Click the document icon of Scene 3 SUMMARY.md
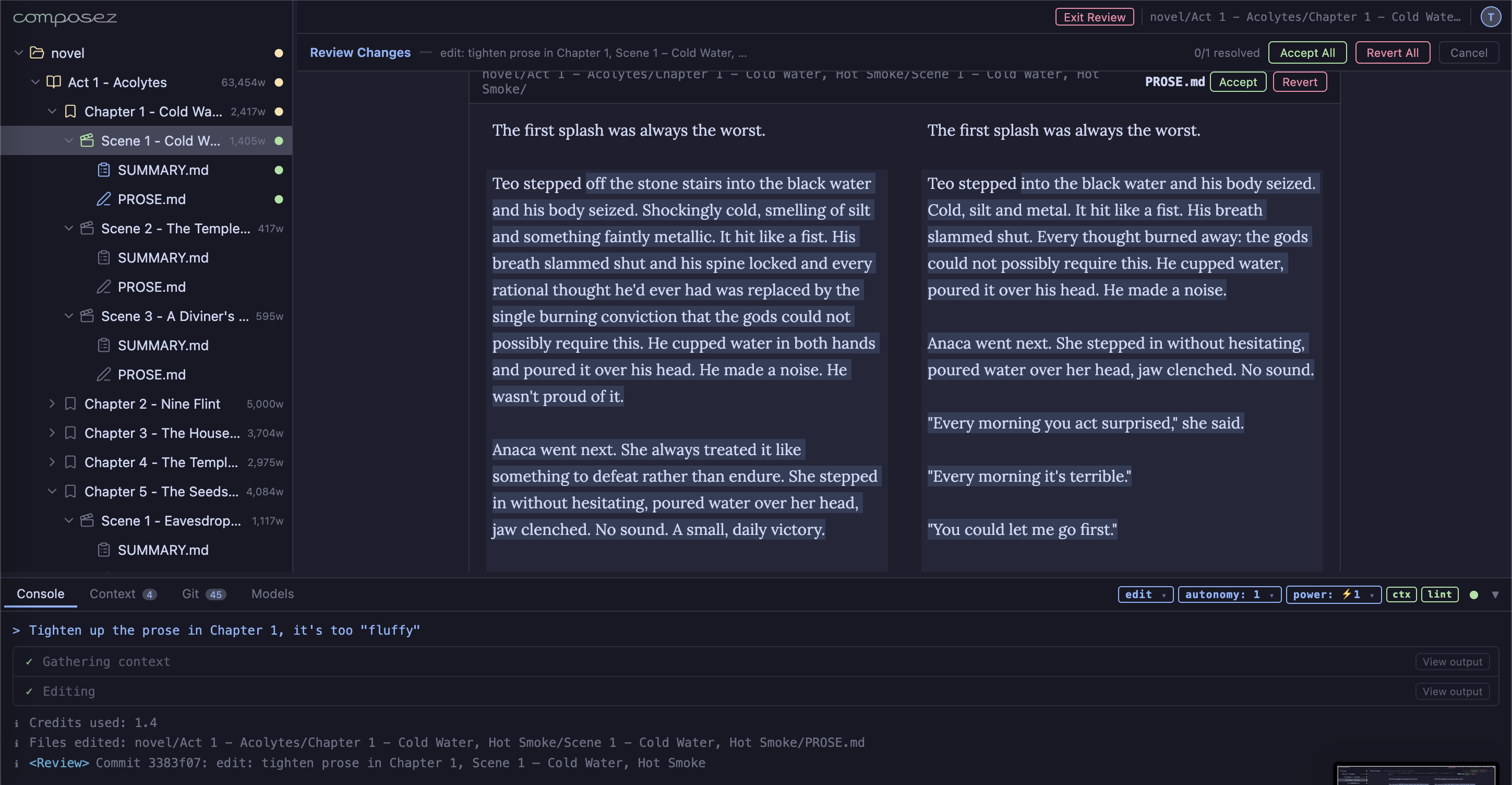This screenshot has height=785, width=1512. click(x=103, y=345)
